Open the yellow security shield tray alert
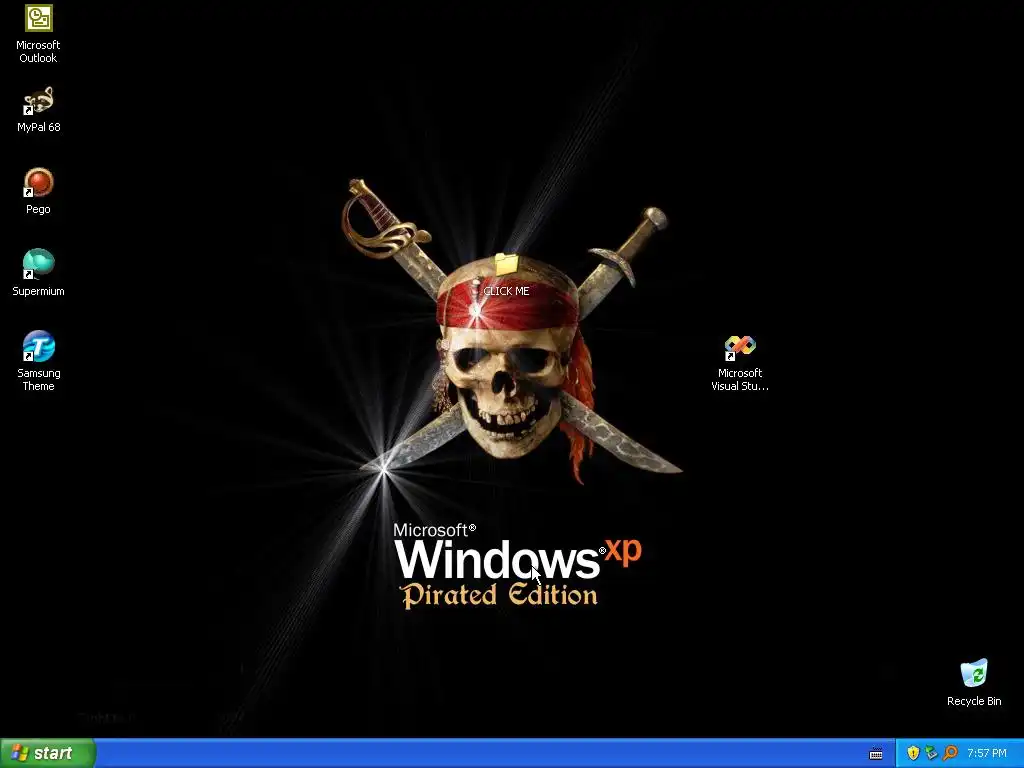The image size is (1024, 768). click(x=913, y=753)
